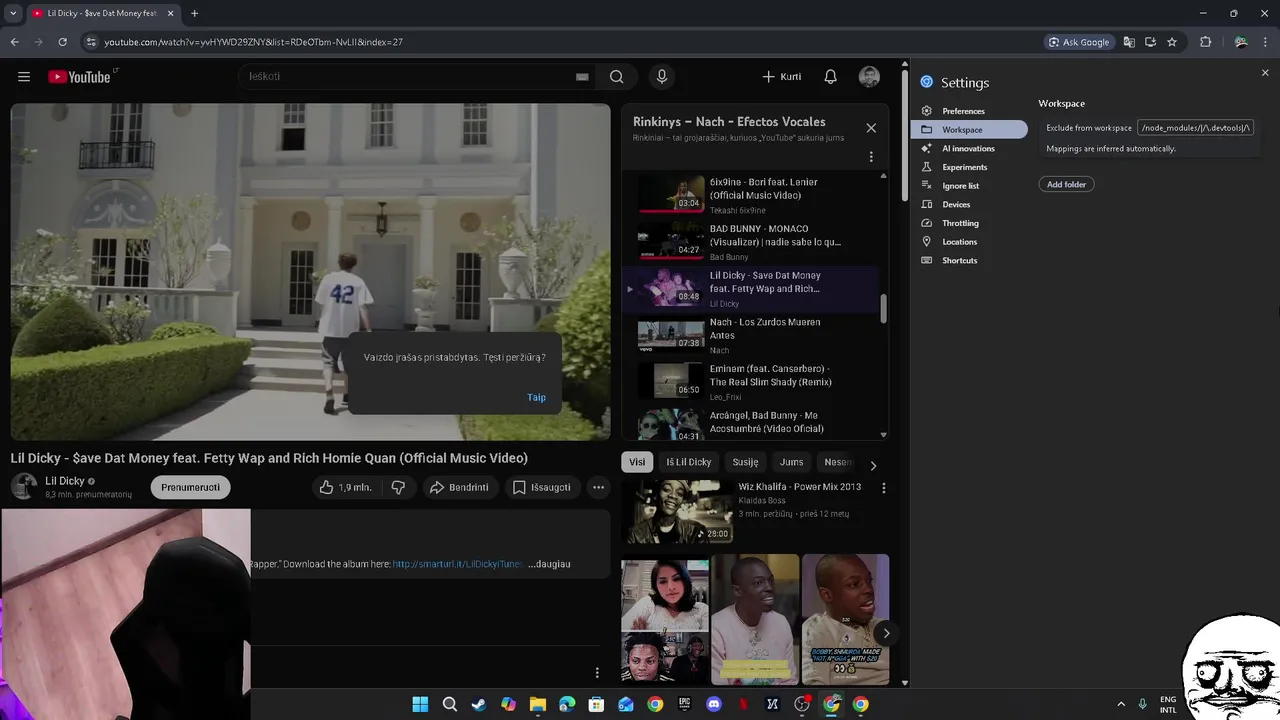This screenshot has height=720, width=1280.
Task: Expand description with ...daugiau
Action: coord(549,564)
